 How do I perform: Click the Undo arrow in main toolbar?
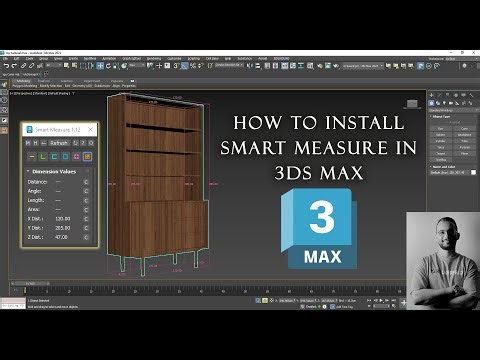click(x=6, y=66)
